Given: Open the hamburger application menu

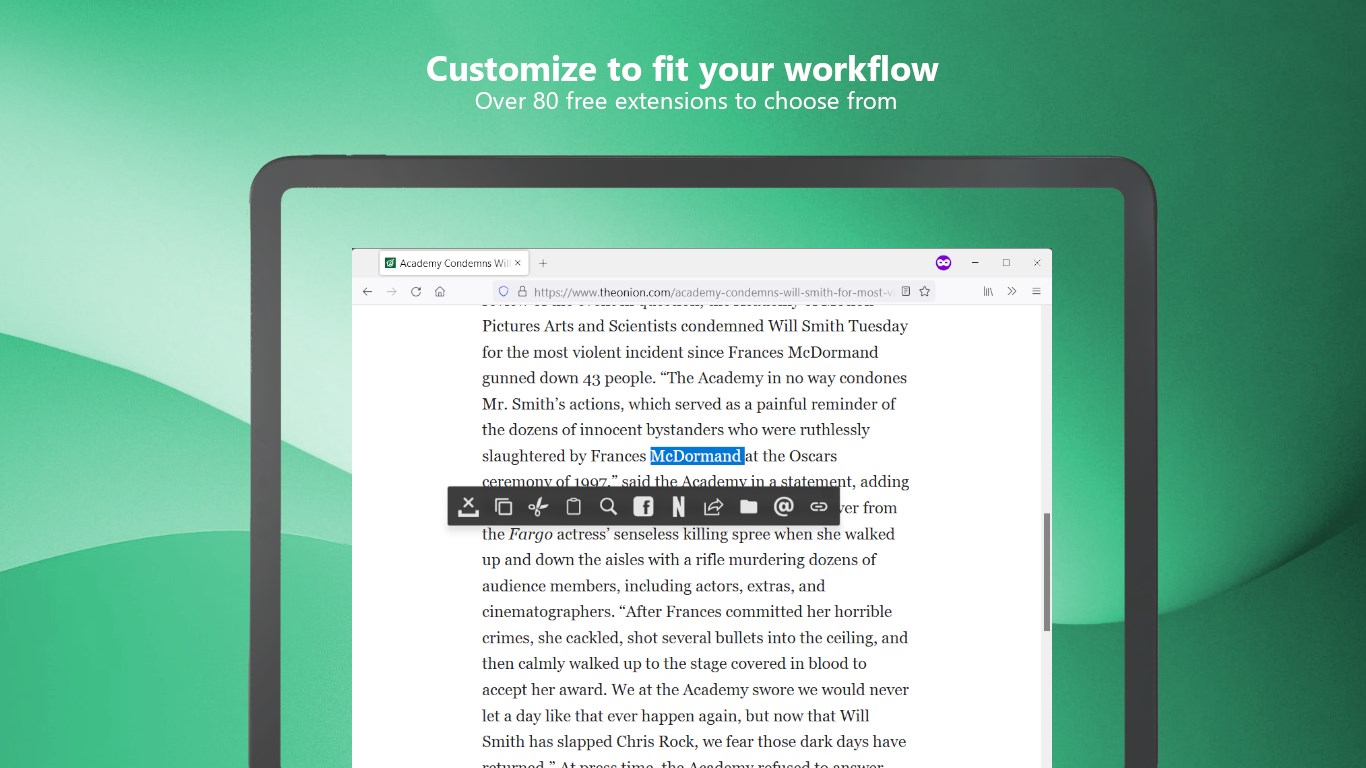Looking at the screenshot, I should [x=1036, y=291].
